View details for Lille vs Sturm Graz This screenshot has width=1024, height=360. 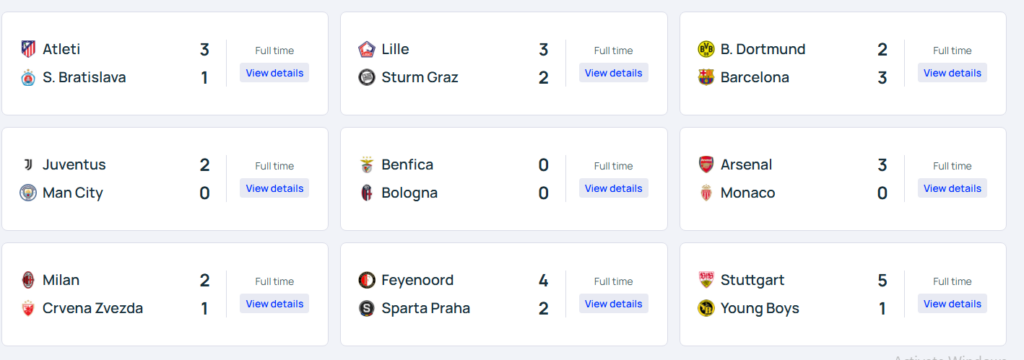[613, 73]
